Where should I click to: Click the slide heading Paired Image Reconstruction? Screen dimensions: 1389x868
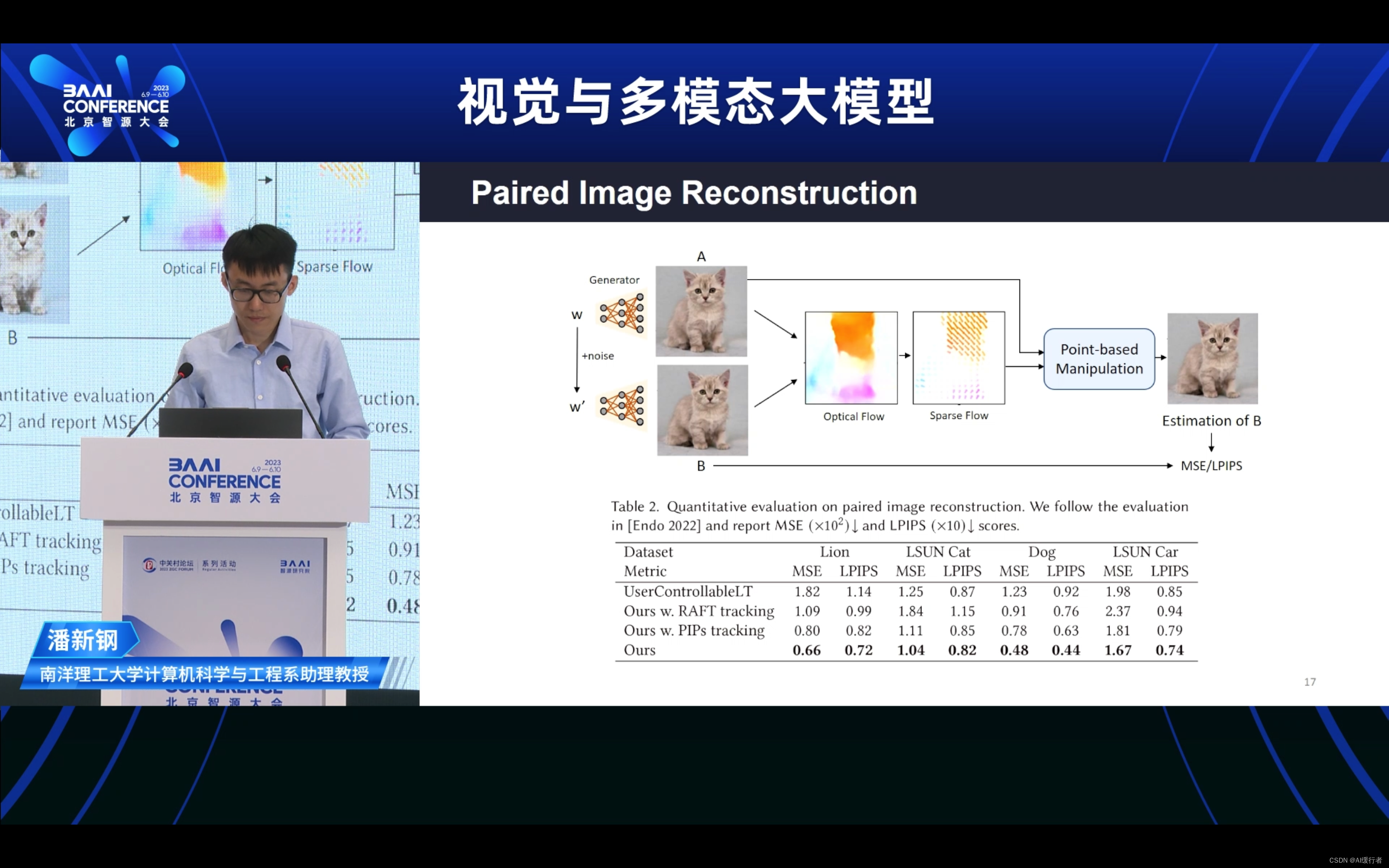[x=694, y=193]
